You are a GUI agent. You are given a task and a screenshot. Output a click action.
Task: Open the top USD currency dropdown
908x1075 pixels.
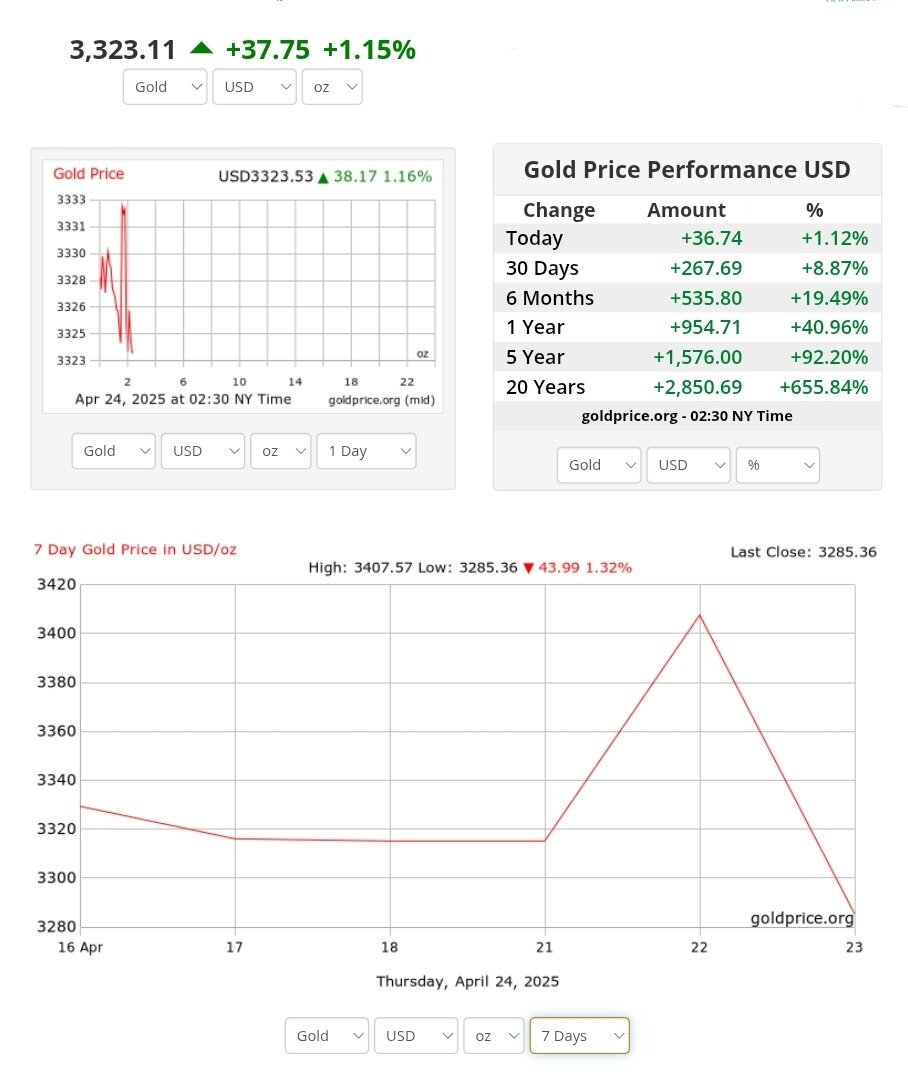click(254, 87)
